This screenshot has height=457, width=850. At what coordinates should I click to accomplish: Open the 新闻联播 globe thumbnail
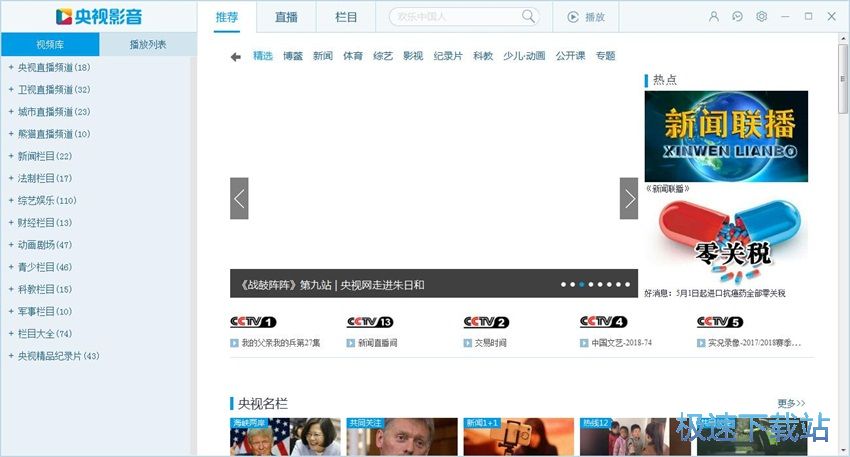coord(726,136)
